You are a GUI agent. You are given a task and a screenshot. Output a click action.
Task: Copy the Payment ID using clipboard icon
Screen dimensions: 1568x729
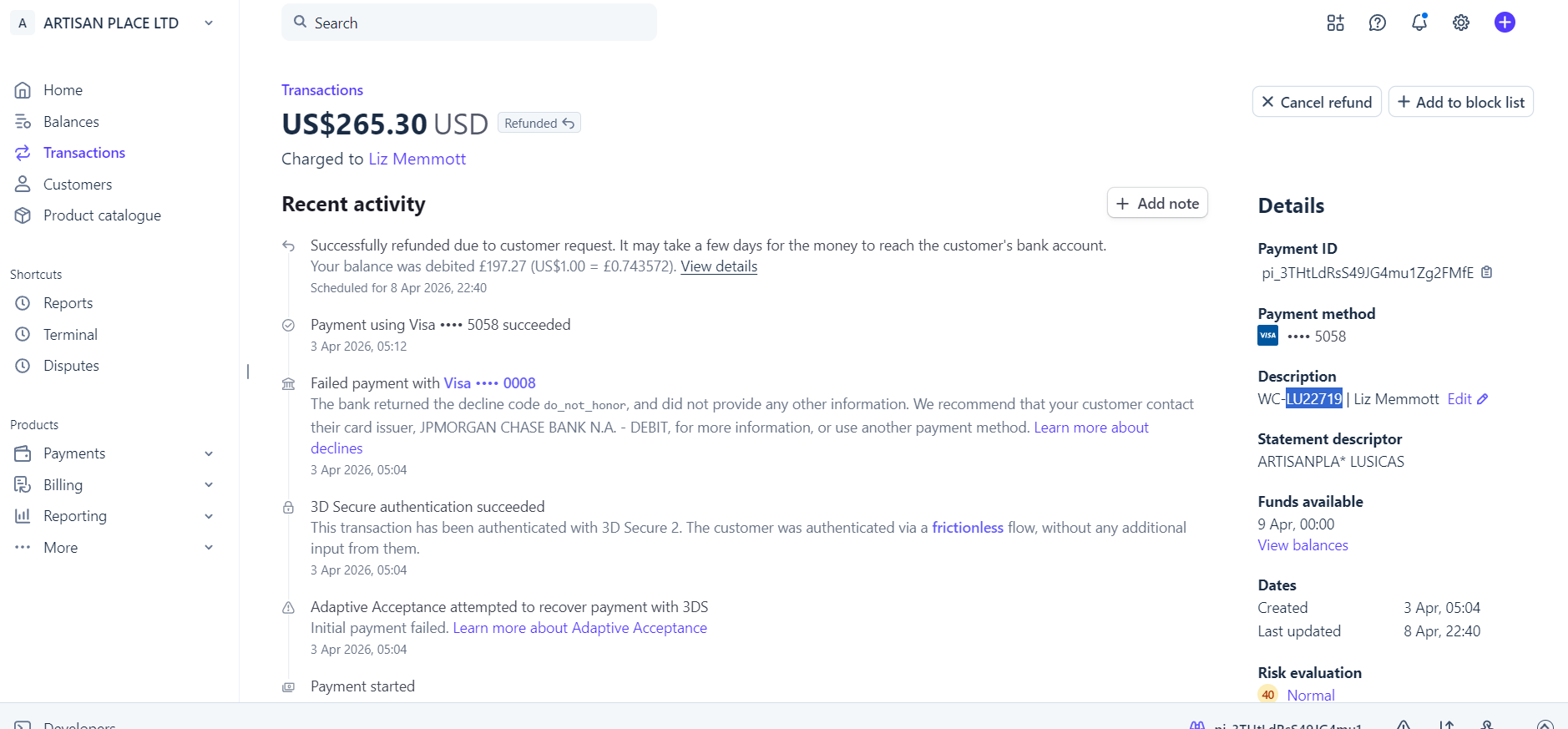[x=1486, y=272]
